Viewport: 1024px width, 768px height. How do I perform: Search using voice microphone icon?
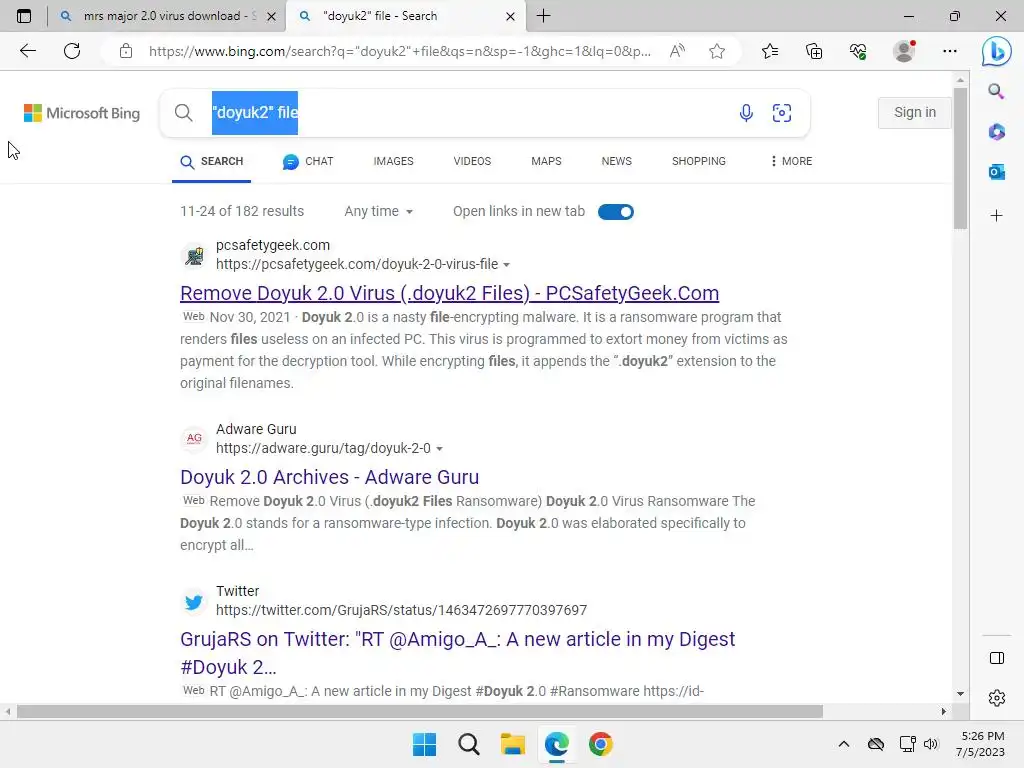click(746, 113)
